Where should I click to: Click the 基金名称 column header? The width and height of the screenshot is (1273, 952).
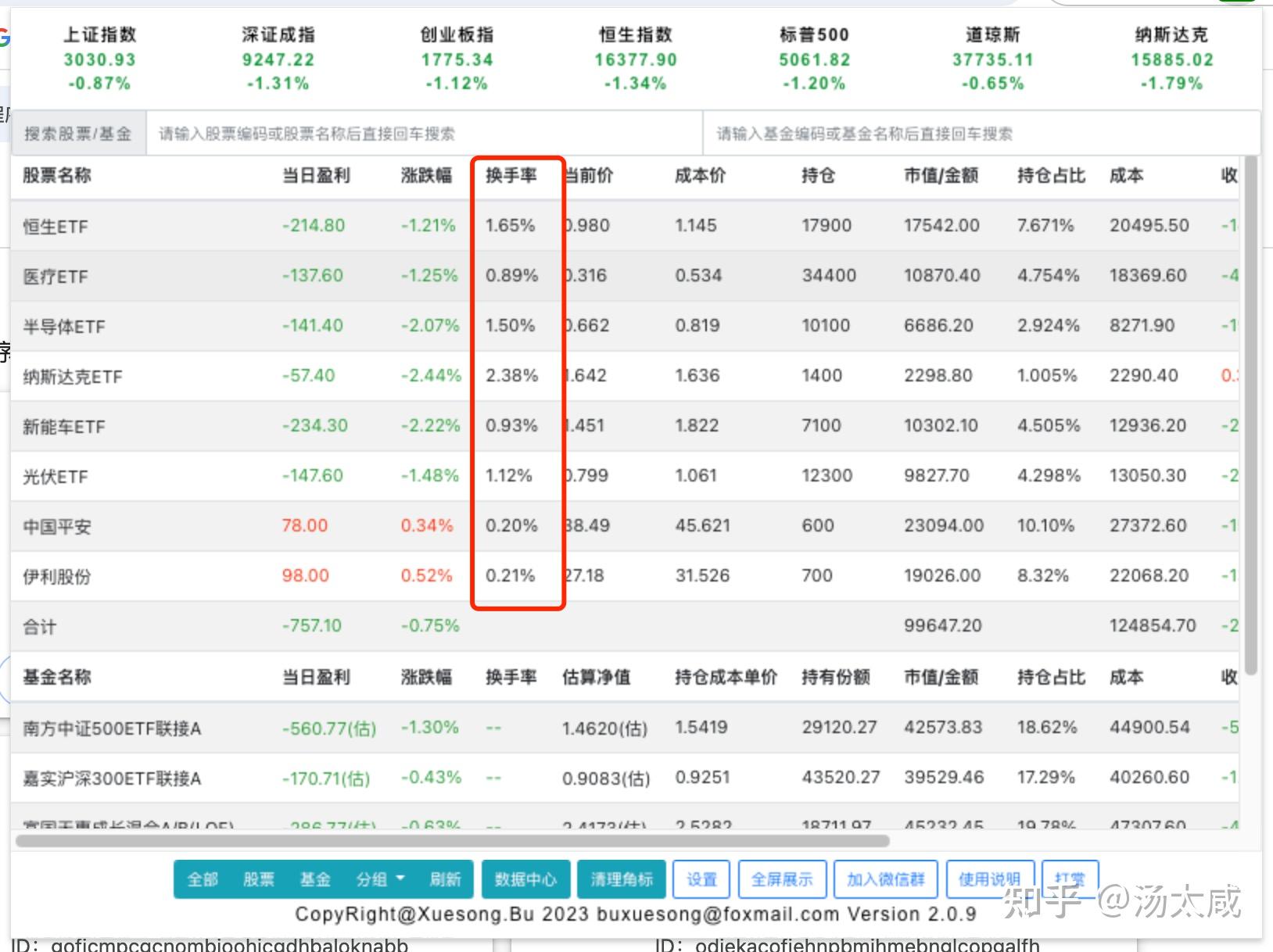click(x=57, y=677)
